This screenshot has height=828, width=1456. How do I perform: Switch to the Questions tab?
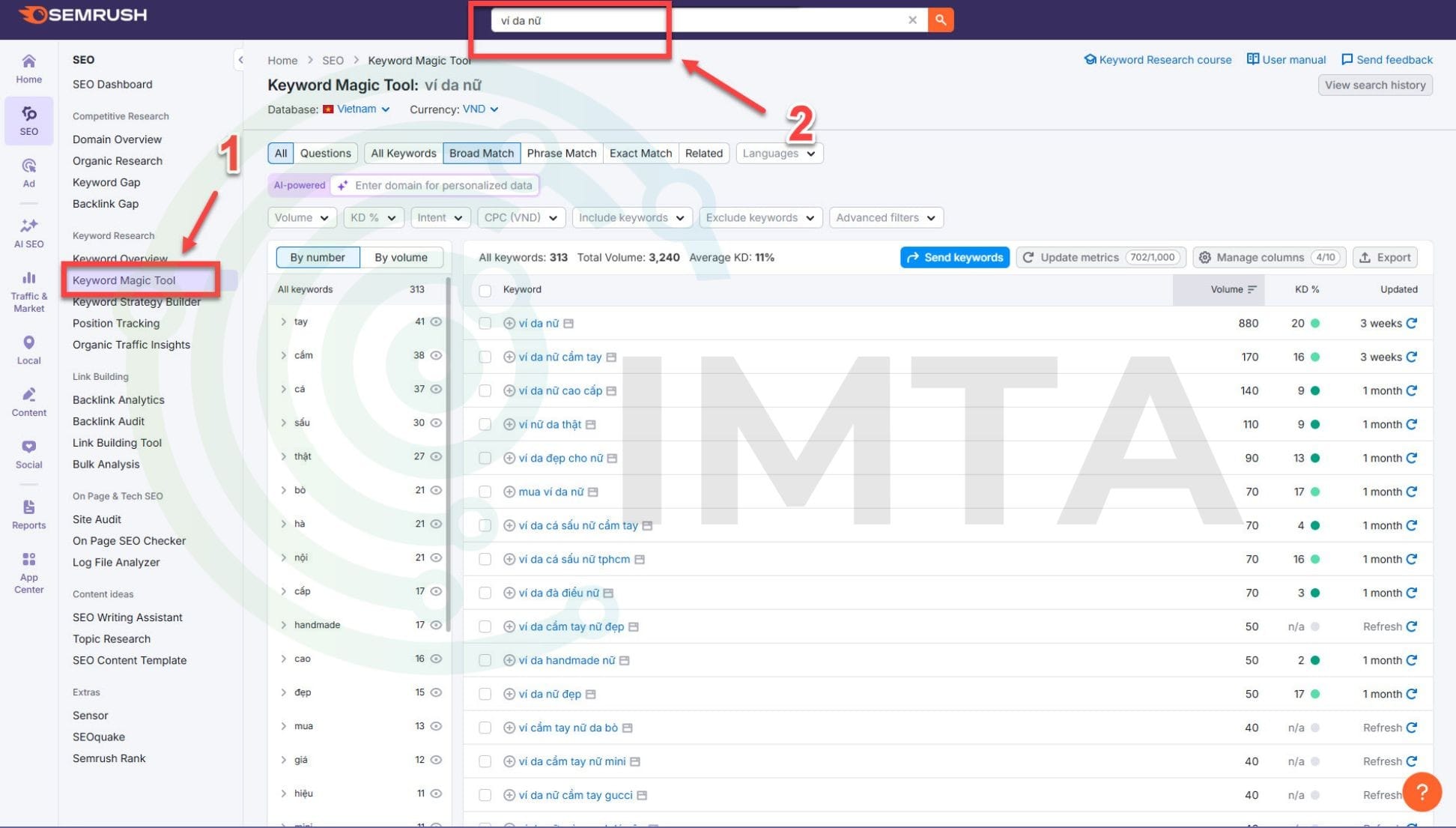click(325, 153)
